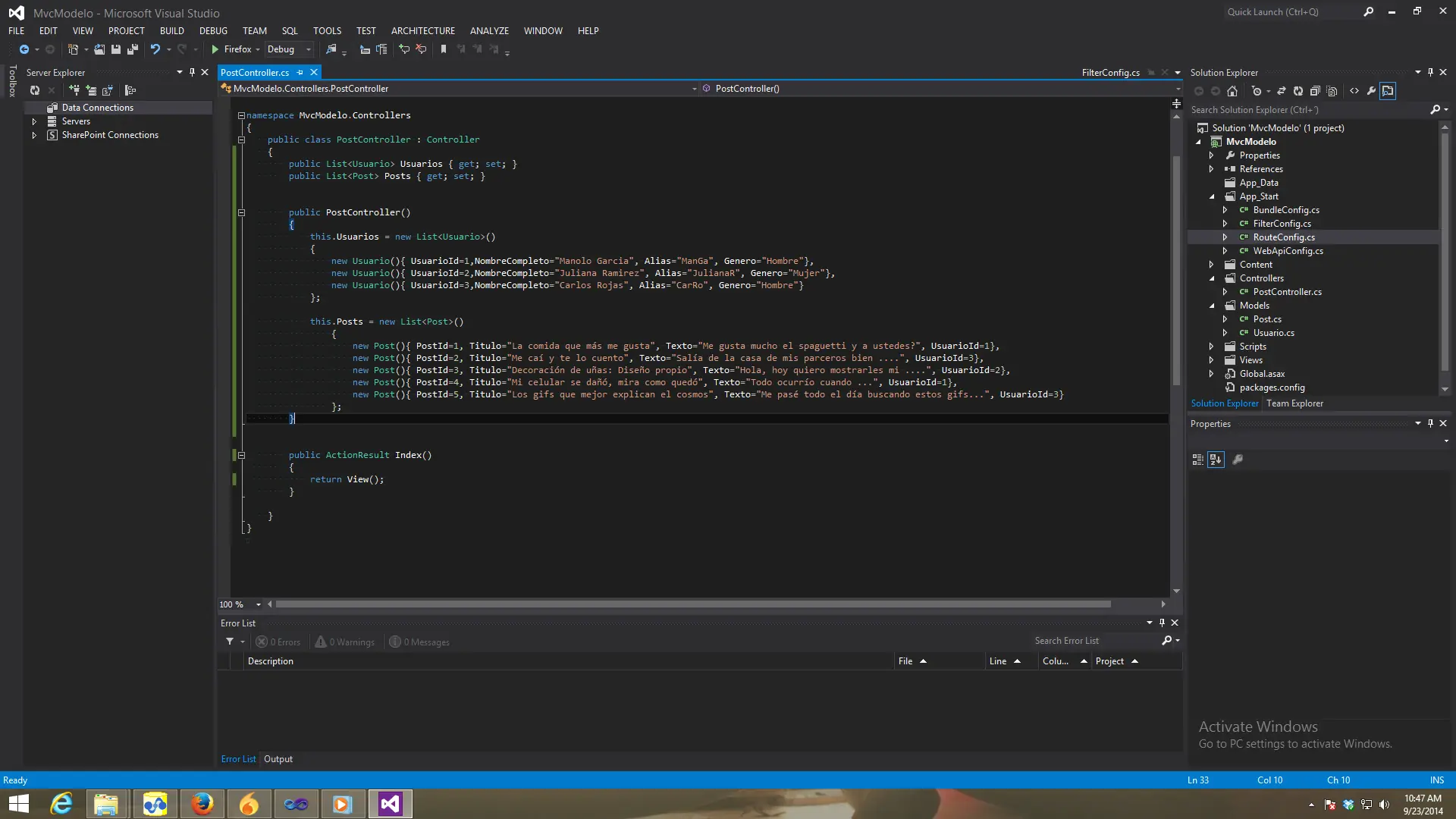This screenshot has height=819, width=1456.
Task: Toggle Alphabetical sort in Properties panel
Action: pyautogui.click(x=1216, y=460)
